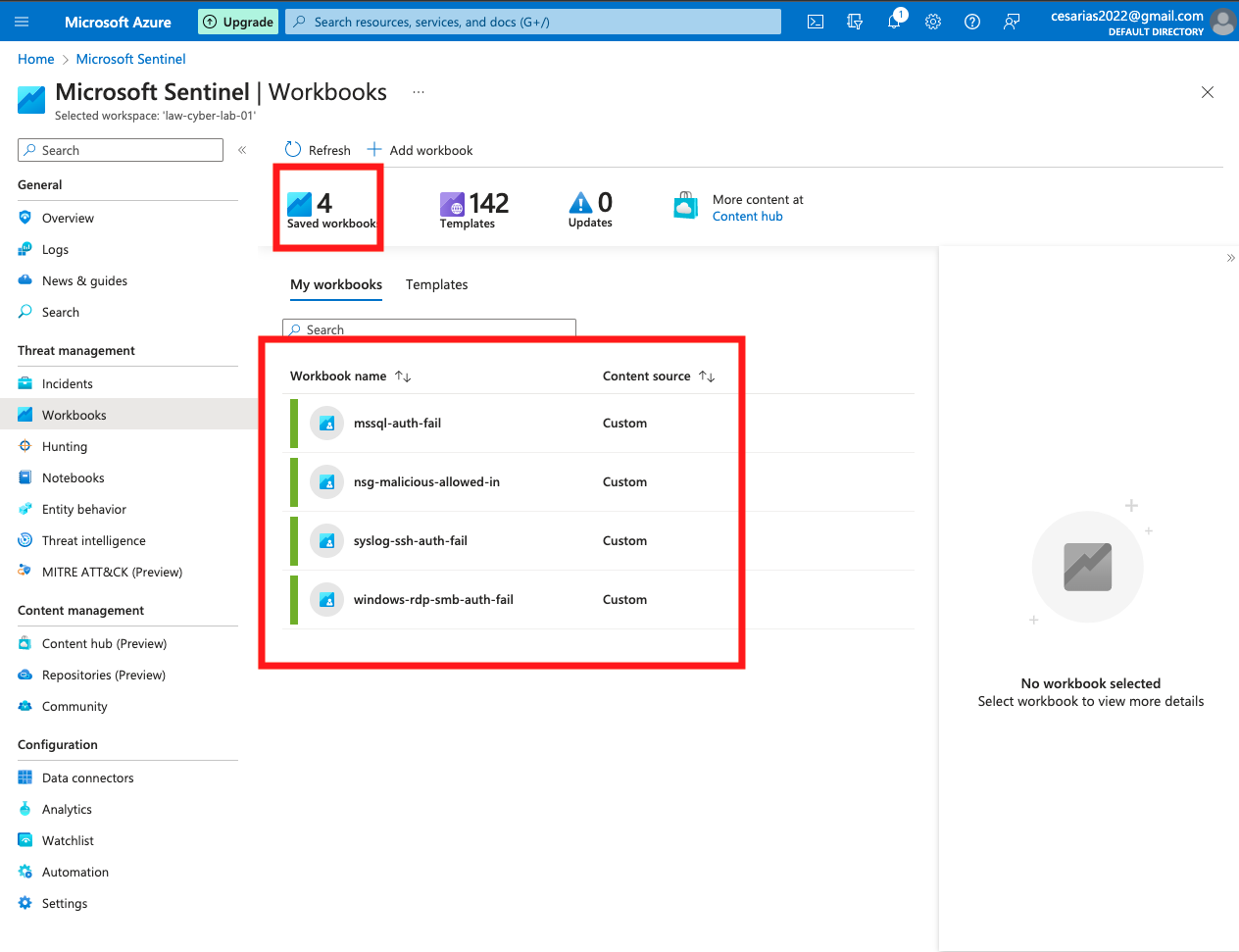Click the sidebar menu search box
This screenshot has width=1239, height=952.
click(x=121, y=150)
